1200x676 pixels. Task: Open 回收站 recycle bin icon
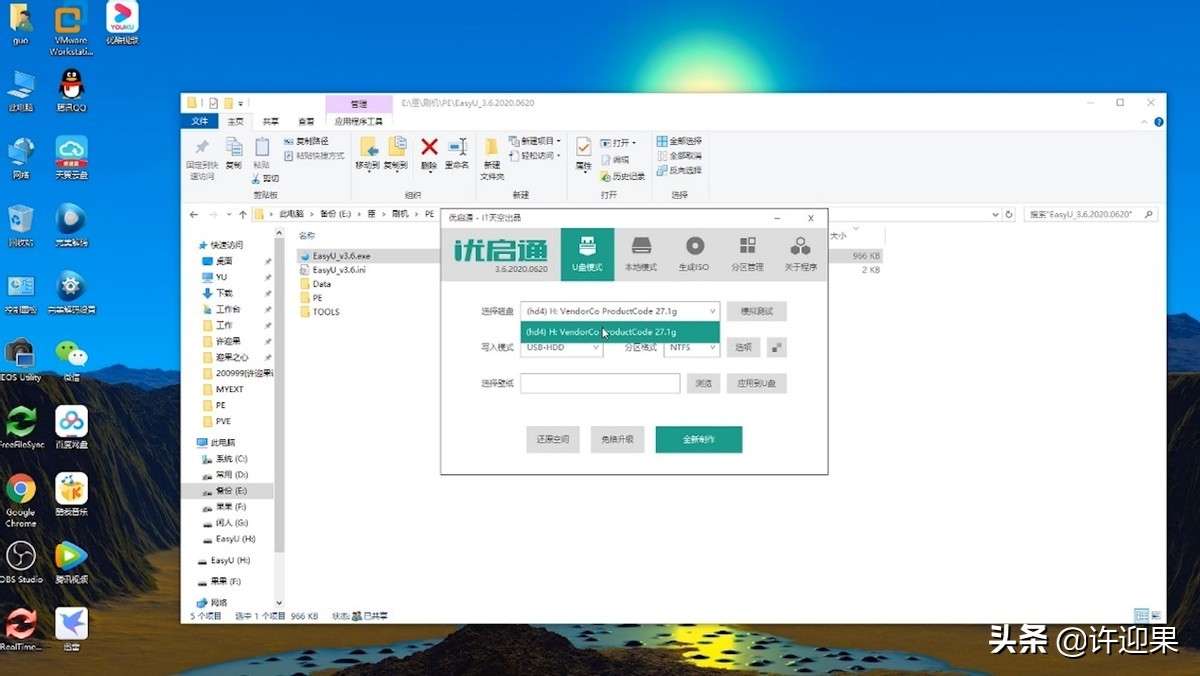point(21,226)
